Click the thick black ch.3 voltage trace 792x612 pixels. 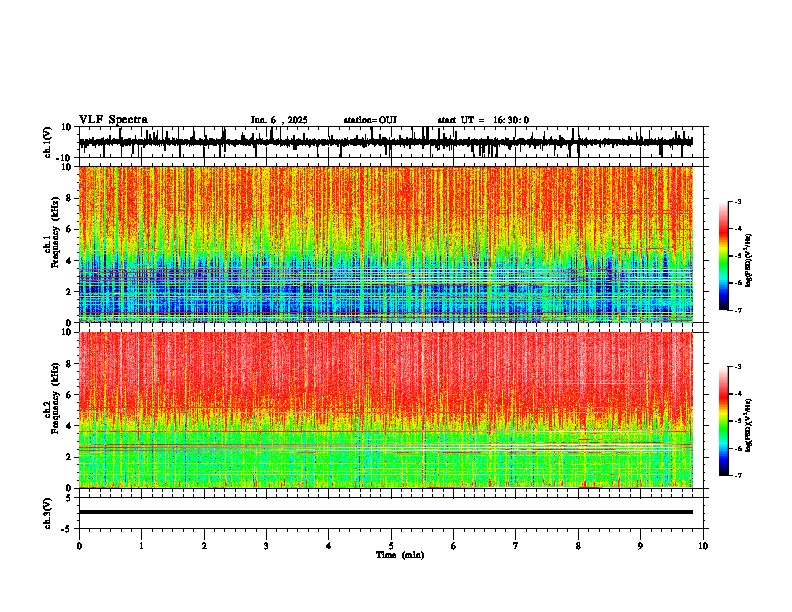coord(385,512)
